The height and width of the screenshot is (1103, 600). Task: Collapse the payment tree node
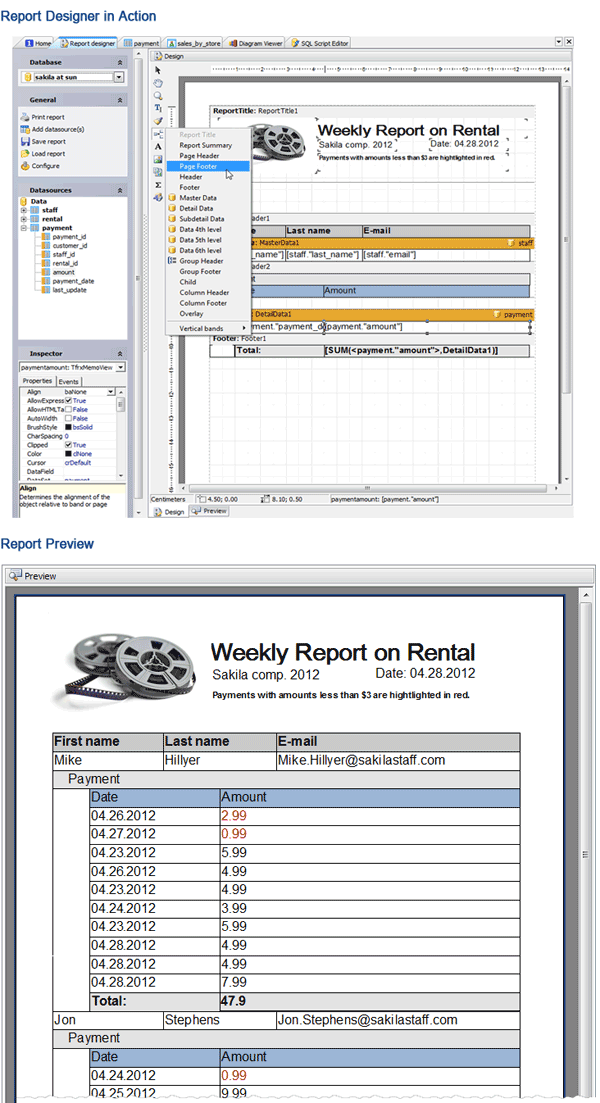(24, 228)
